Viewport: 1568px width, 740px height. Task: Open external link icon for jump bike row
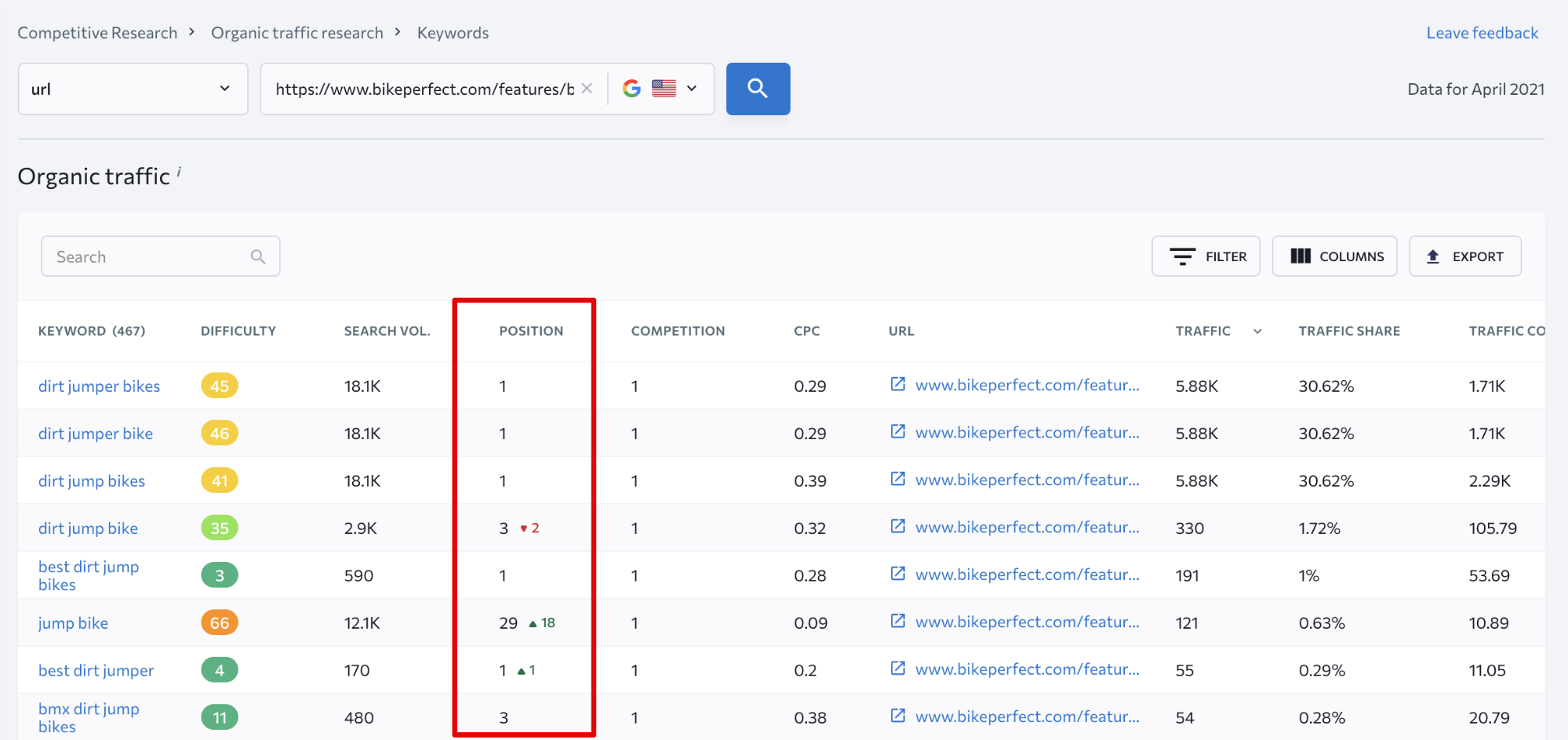pos(898,621)
